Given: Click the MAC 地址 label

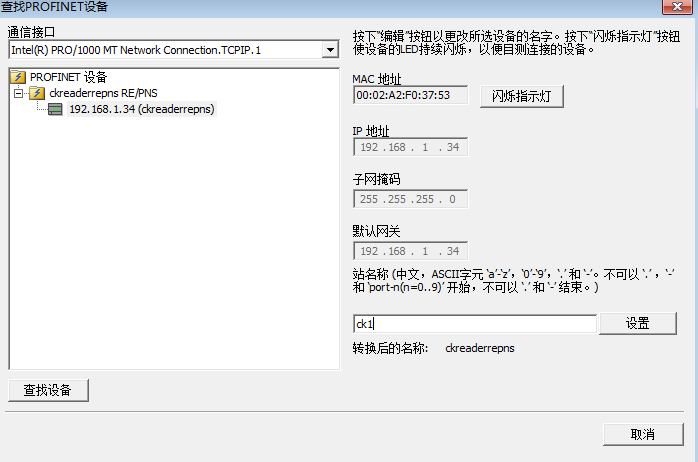Looking at the screenshot, I should coord(377,79).
